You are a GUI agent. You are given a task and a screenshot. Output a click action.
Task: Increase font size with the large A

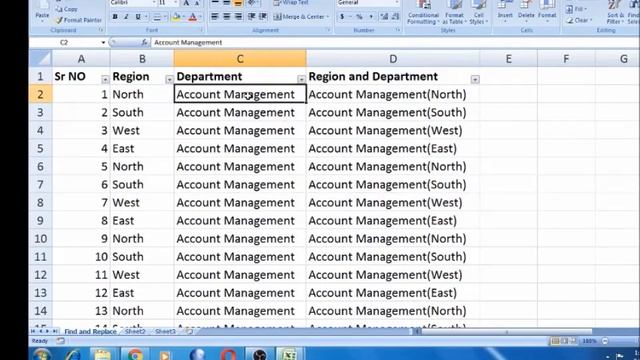[186, 3]
